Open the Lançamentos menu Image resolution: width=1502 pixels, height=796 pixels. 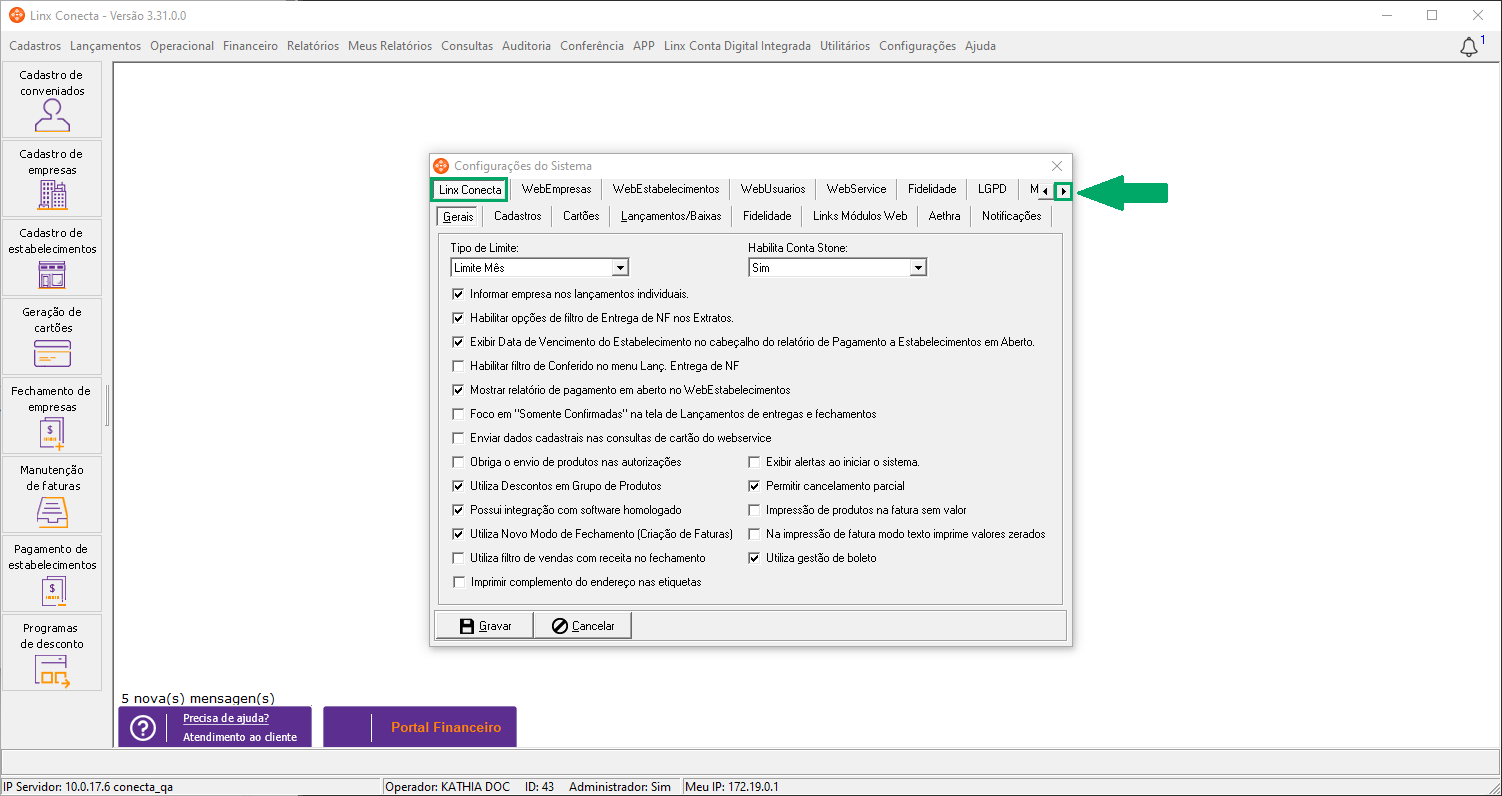[106, 46]
